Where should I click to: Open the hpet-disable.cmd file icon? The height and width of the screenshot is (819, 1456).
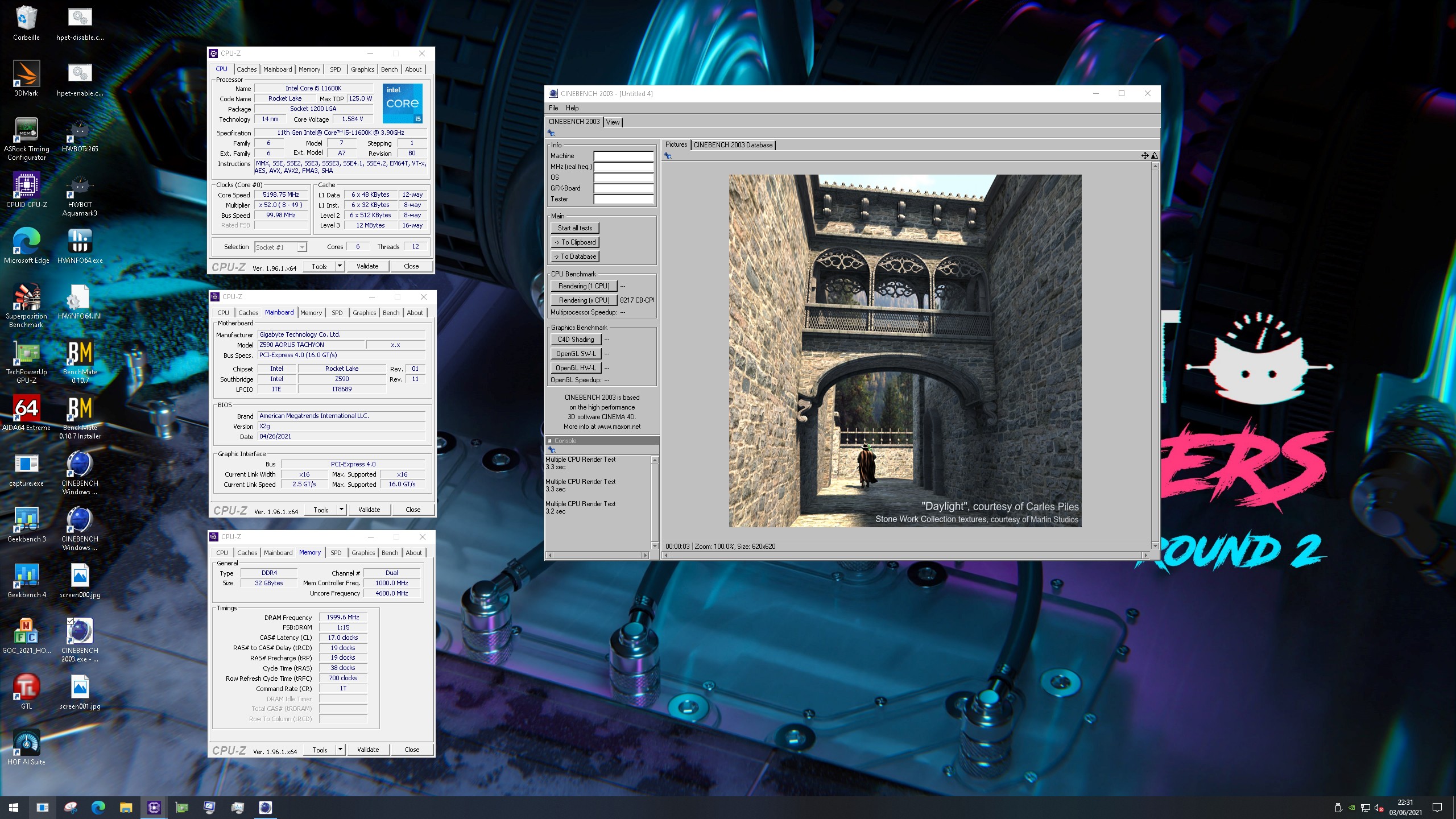(x=80, y=23)
